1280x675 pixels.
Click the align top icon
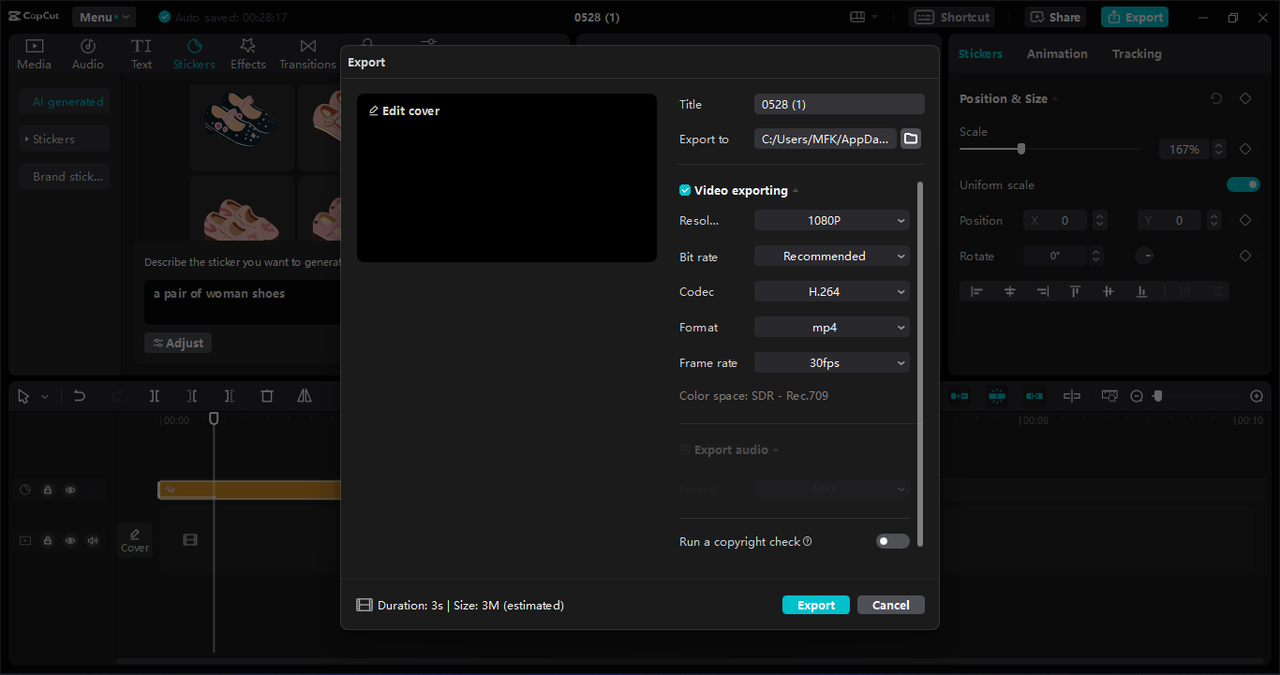point(1075,292)
